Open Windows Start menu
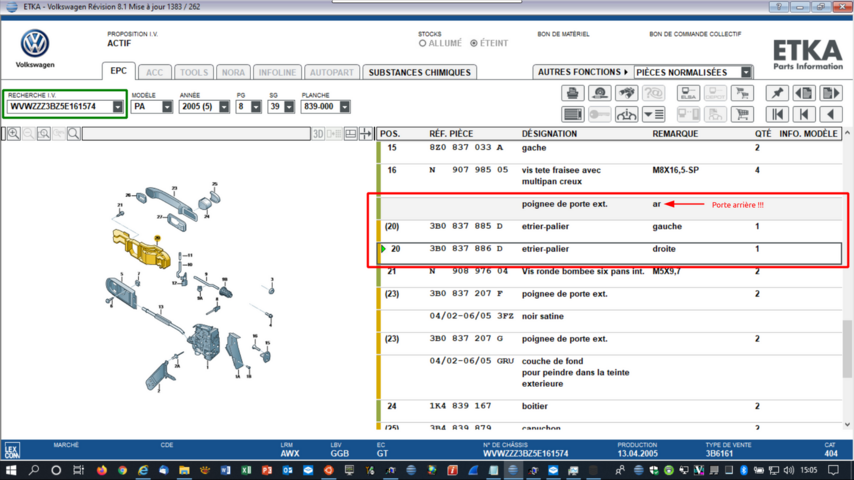The width and height of the screenshot is (854, 480). 11,470
